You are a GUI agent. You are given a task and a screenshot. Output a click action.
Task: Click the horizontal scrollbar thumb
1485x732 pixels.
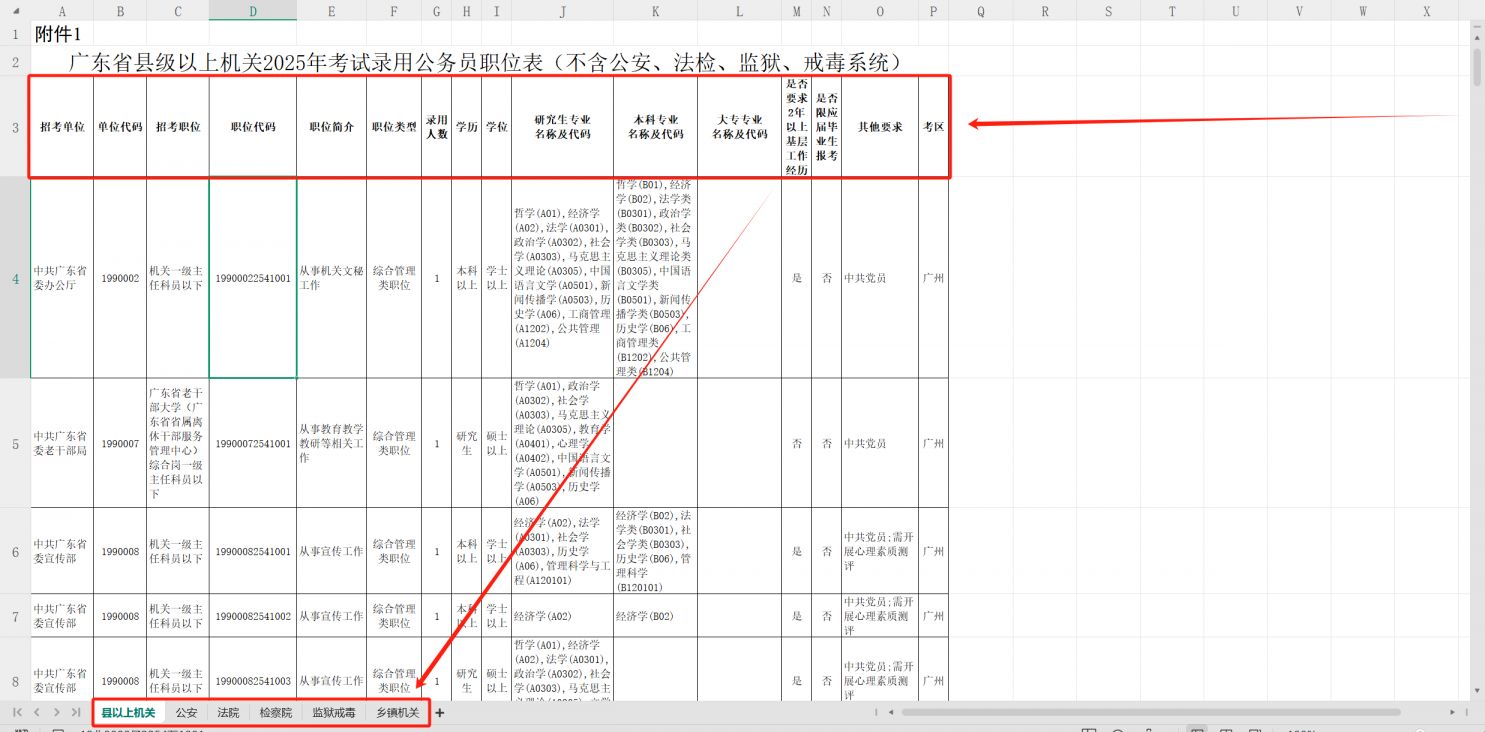pos(1151,712)
